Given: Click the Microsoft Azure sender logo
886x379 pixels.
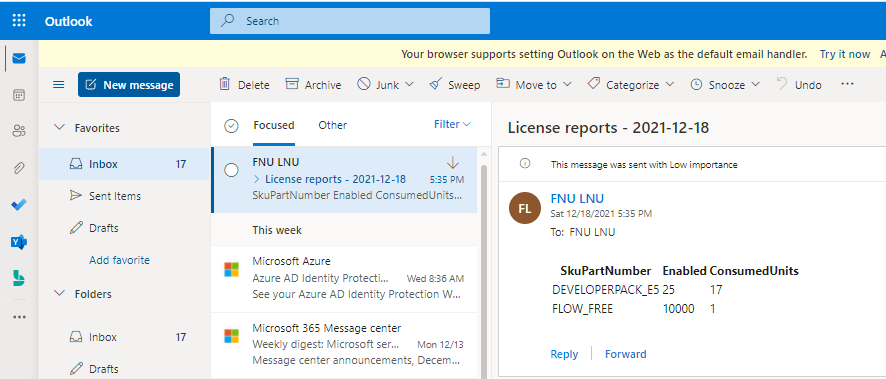Looking at the screenshot, I should 232,270.
